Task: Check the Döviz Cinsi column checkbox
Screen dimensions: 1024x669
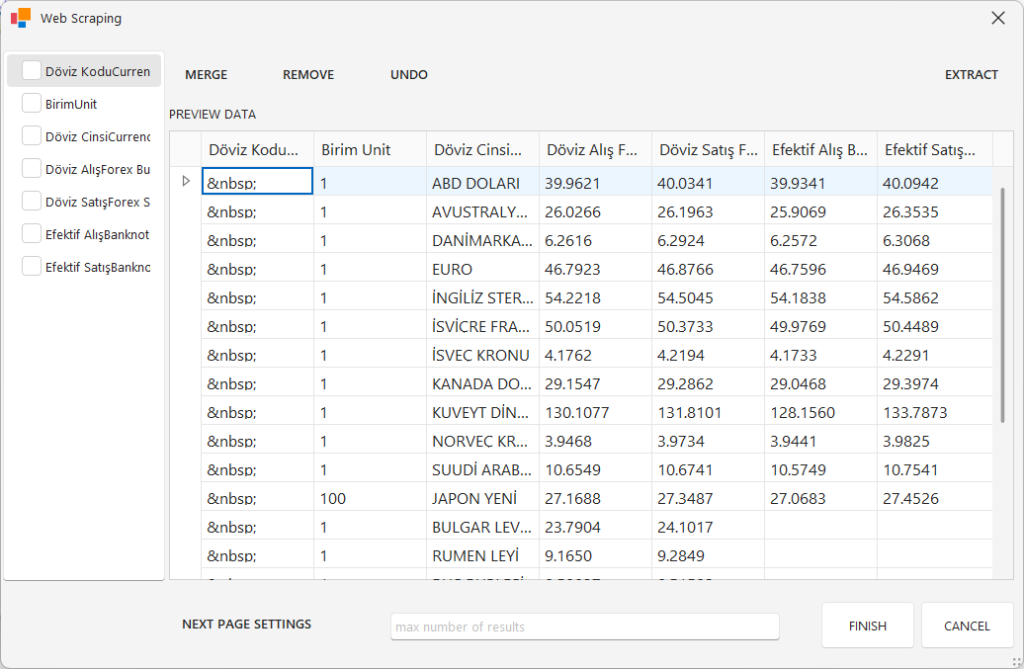Action: coord(32,136)
